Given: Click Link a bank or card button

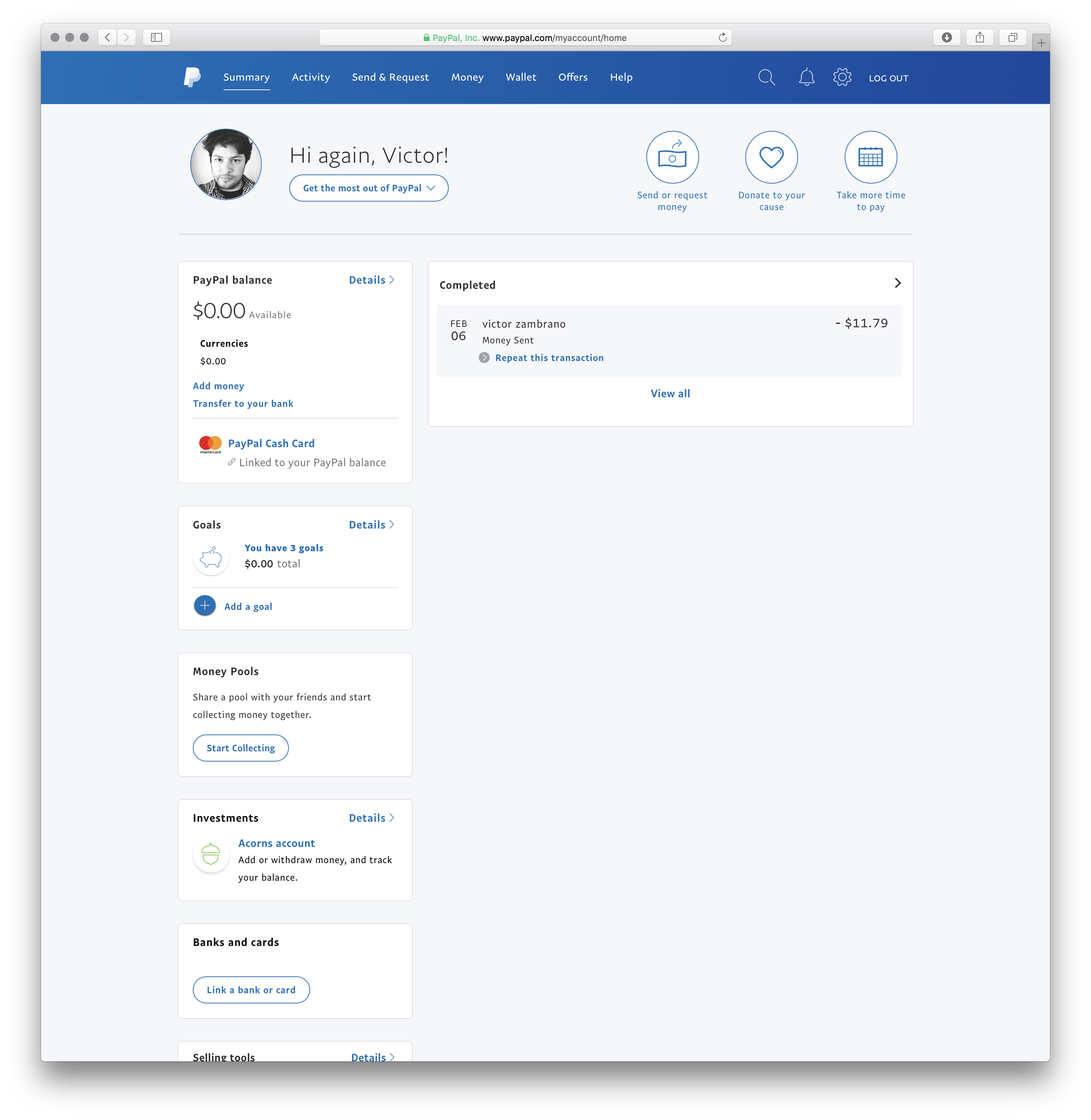Looking at the screenshot, I should (x=251, y=990).
